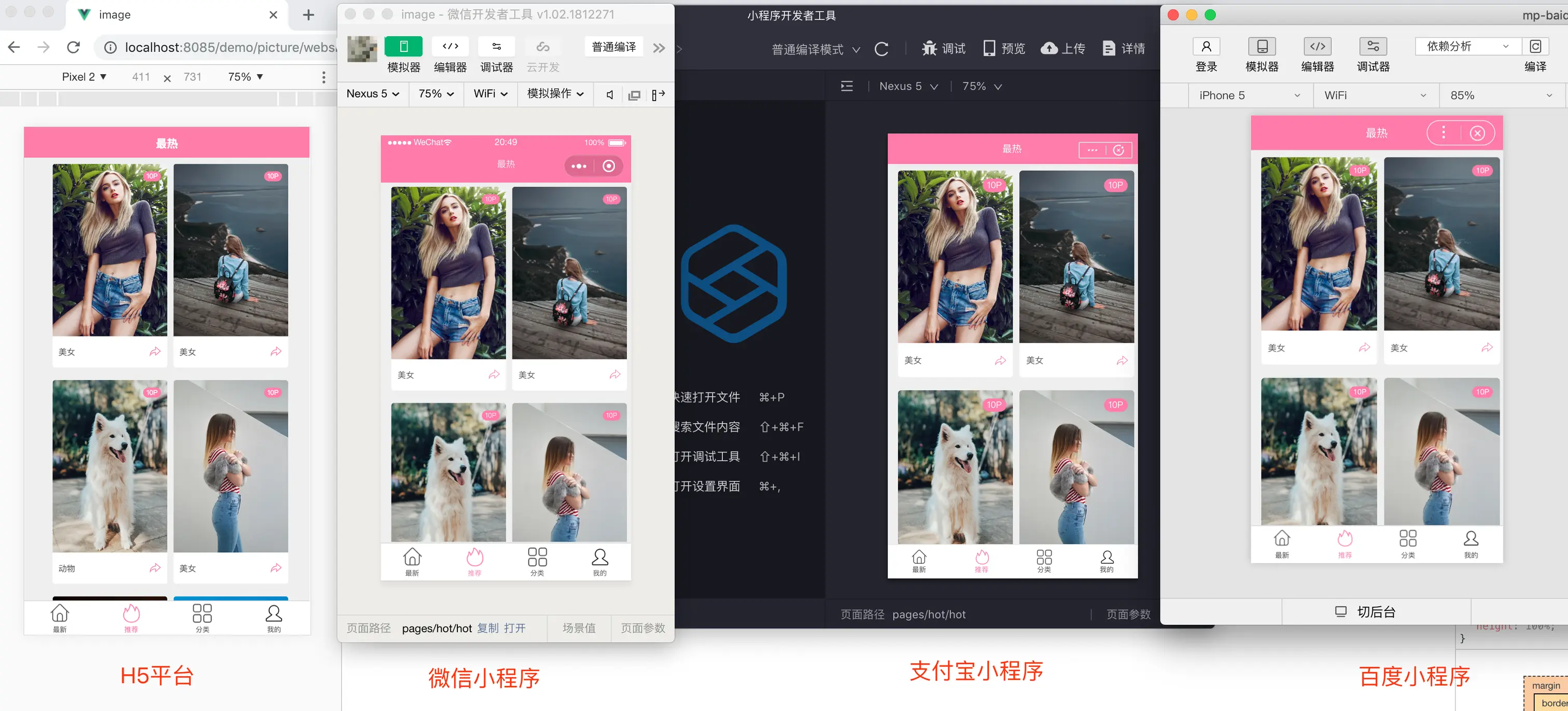Click share icon on H5 动物 card

(155, 568)
